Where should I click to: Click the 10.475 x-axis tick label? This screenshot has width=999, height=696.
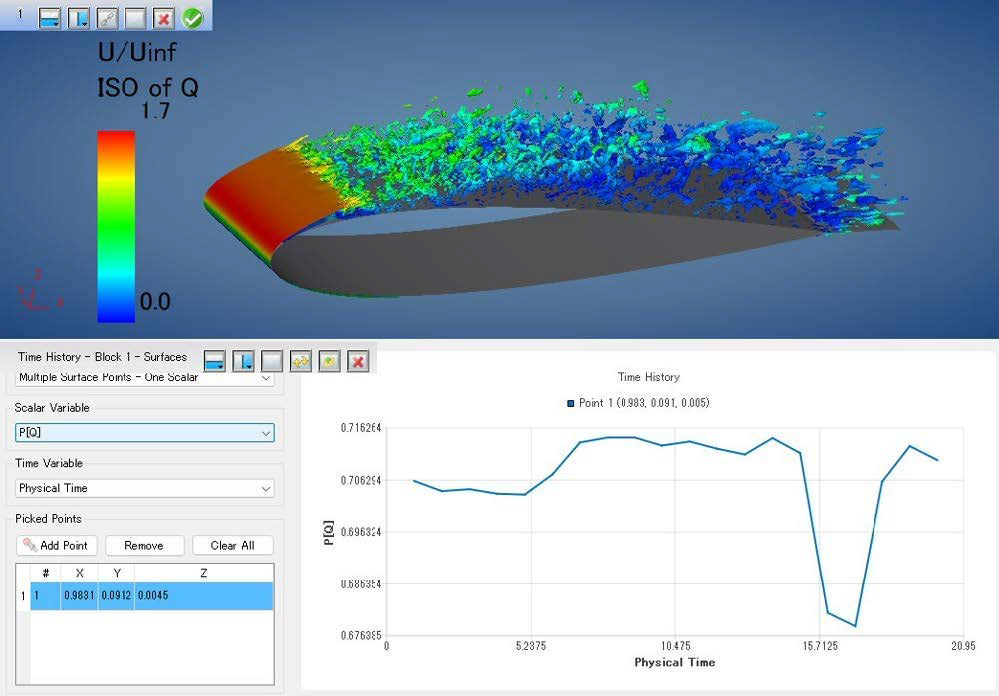click(675, 646)
